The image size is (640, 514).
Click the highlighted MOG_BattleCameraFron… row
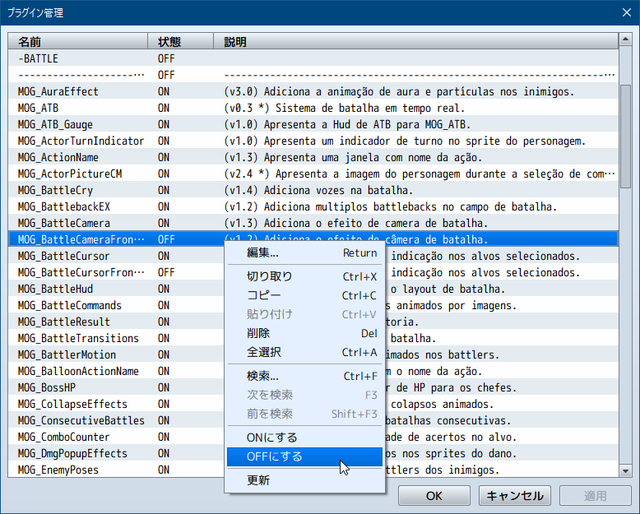coord(313,239)
